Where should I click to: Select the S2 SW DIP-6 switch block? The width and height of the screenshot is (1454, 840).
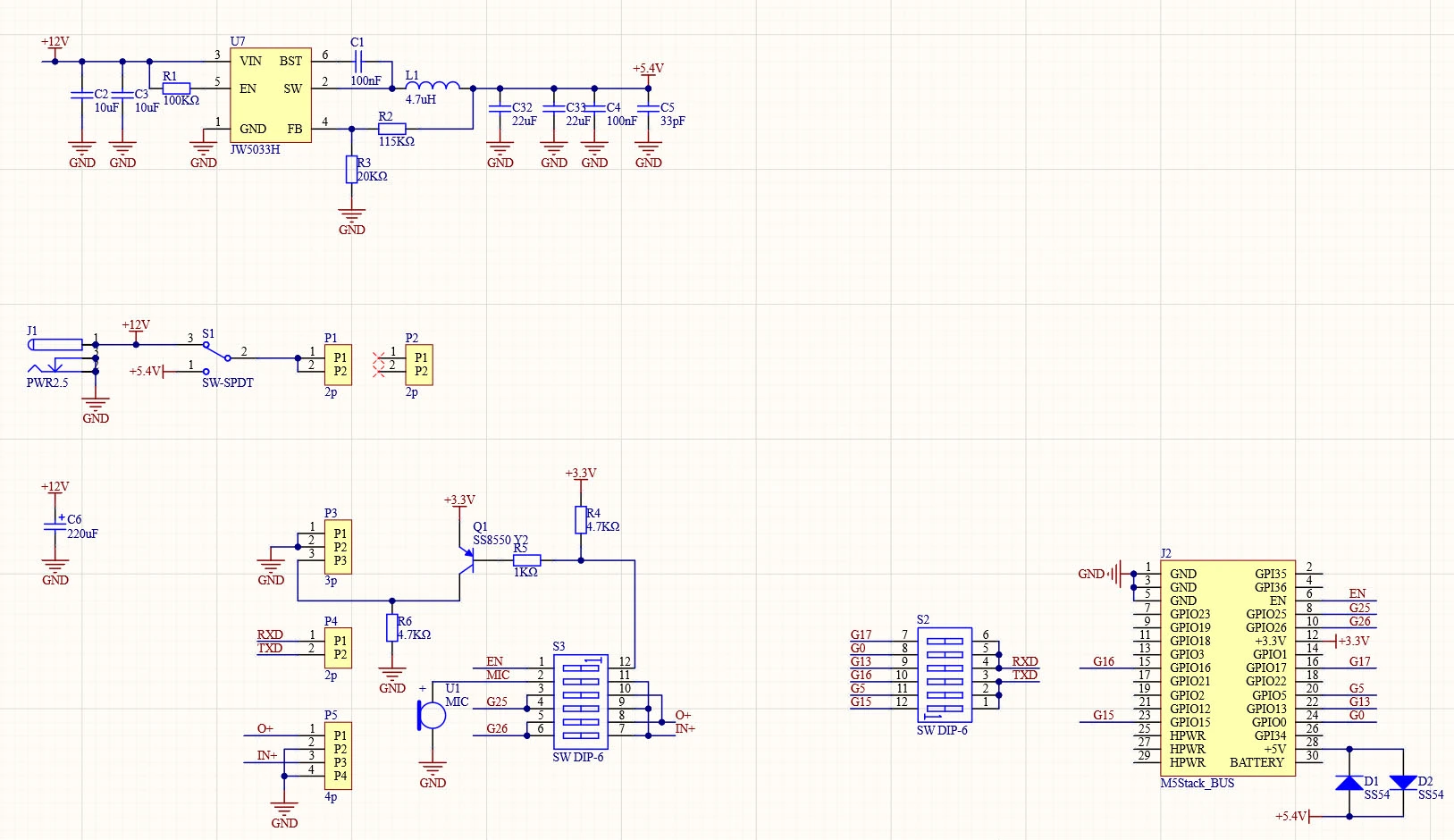[x=945, y=675]
